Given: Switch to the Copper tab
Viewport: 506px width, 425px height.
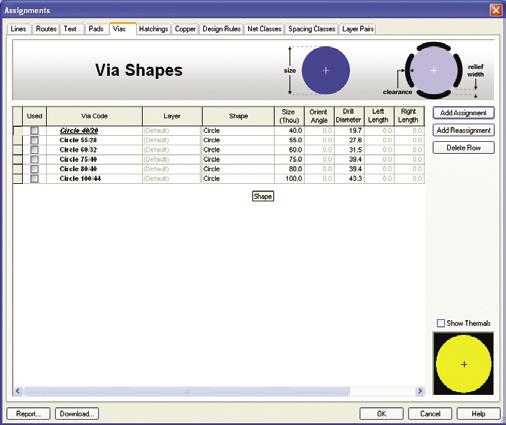Looking at the screenshot, I should pos(185,29).
